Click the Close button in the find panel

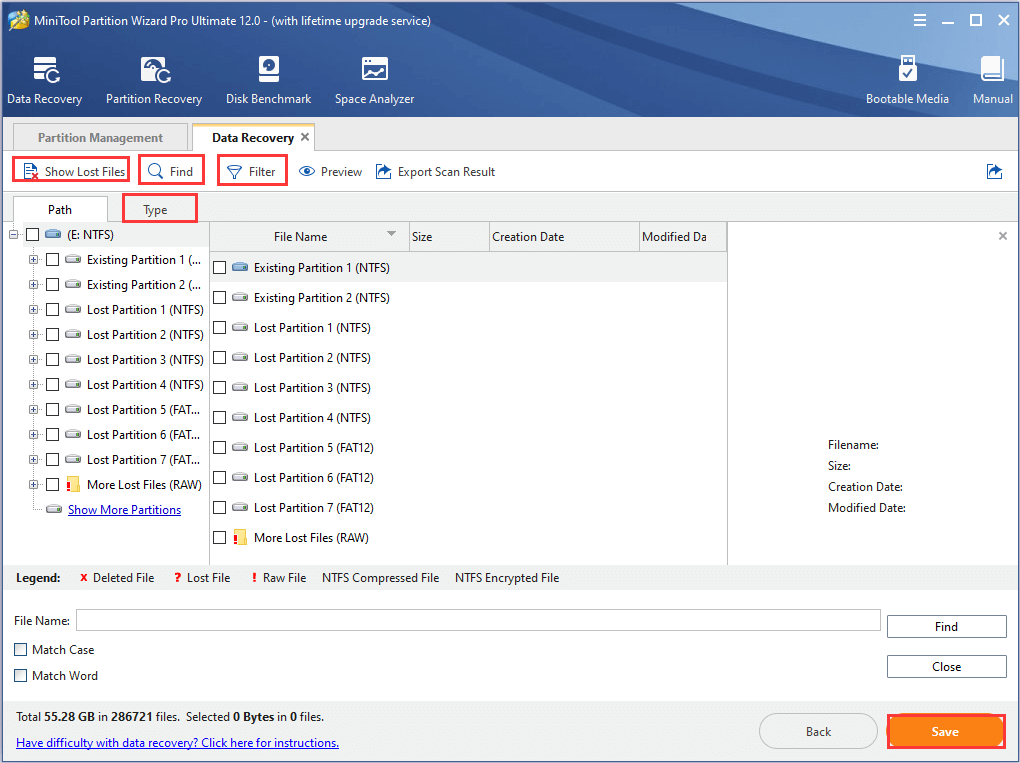[x=946, y=667]
